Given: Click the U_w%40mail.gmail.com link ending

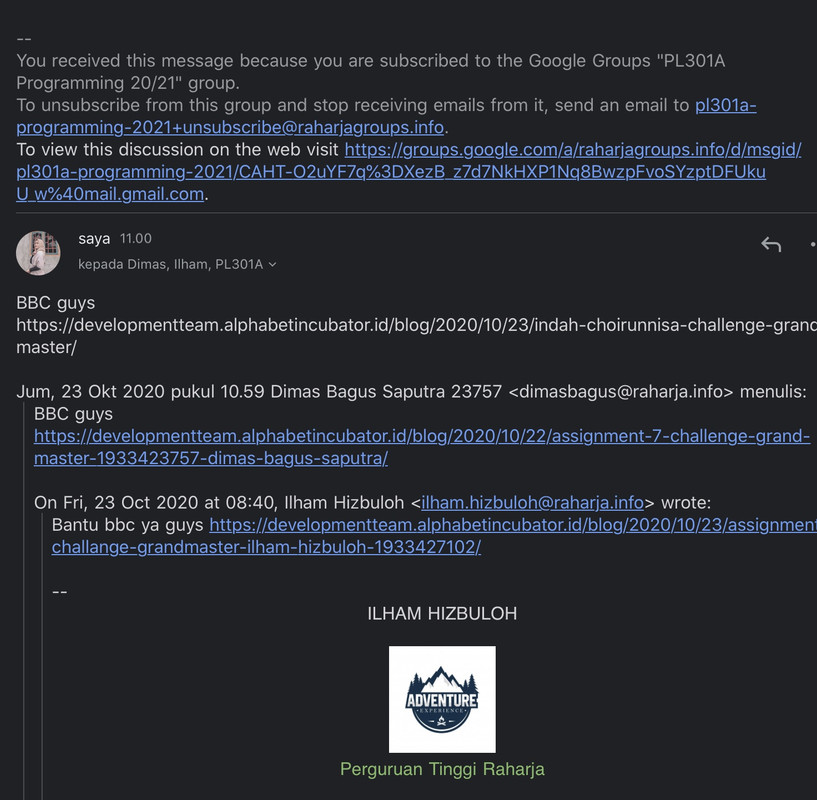Looking at the screenshot, I should 110,194.
